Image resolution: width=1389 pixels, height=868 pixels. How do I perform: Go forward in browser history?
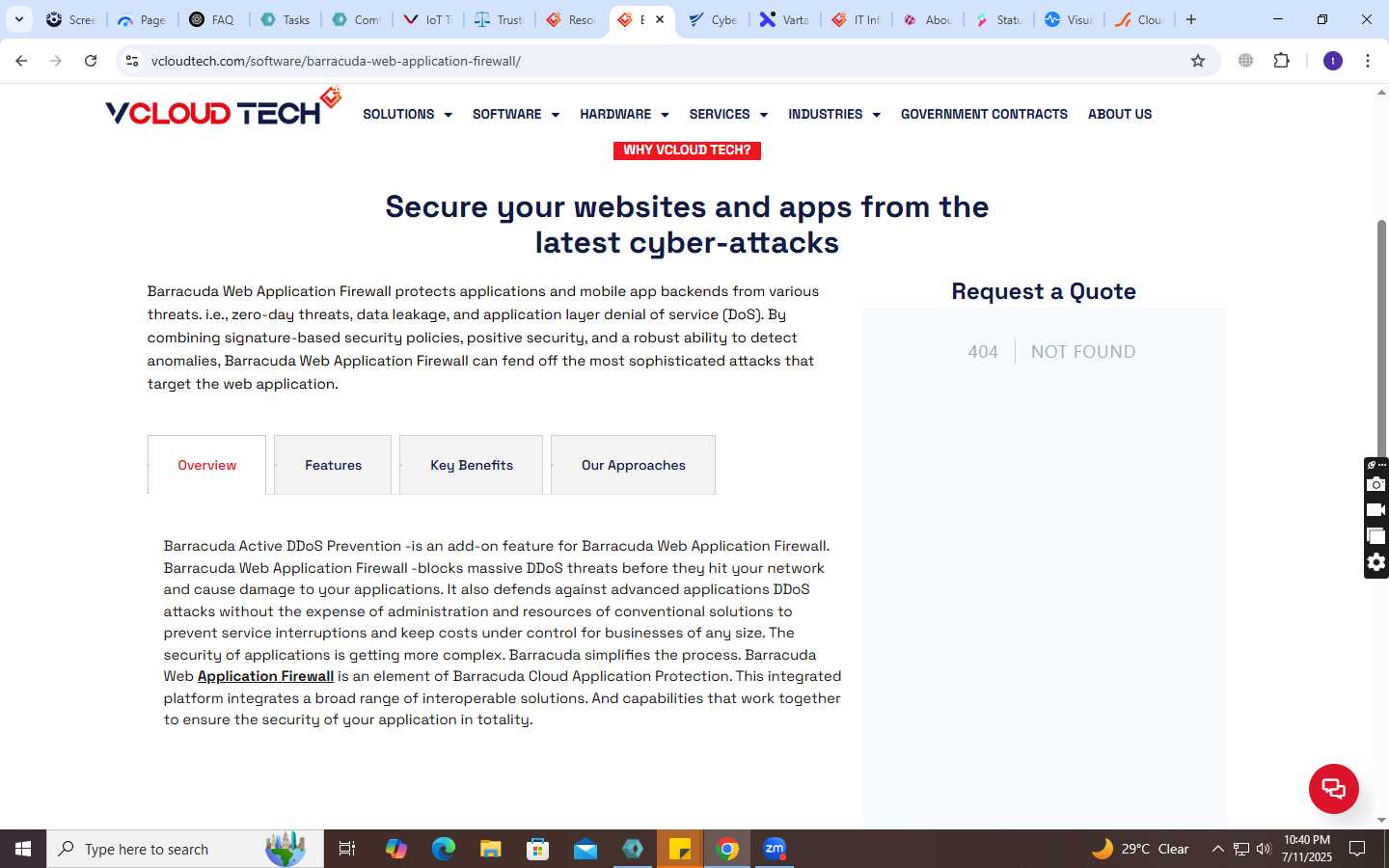56,61
